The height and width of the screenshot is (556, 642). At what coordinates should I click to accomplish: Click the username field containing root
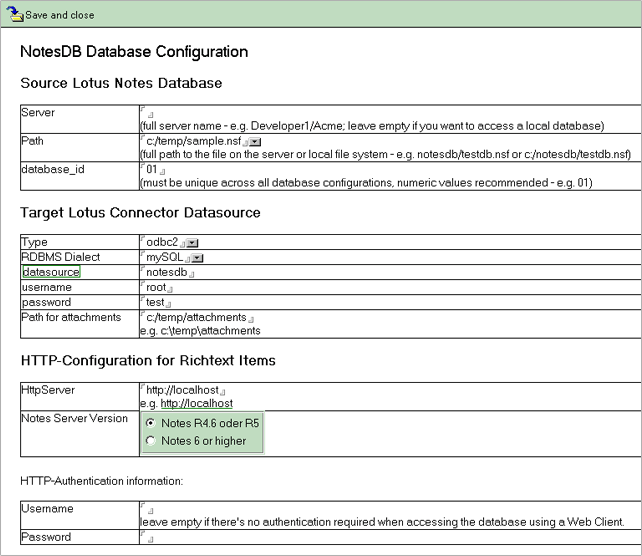coord(157,288)
